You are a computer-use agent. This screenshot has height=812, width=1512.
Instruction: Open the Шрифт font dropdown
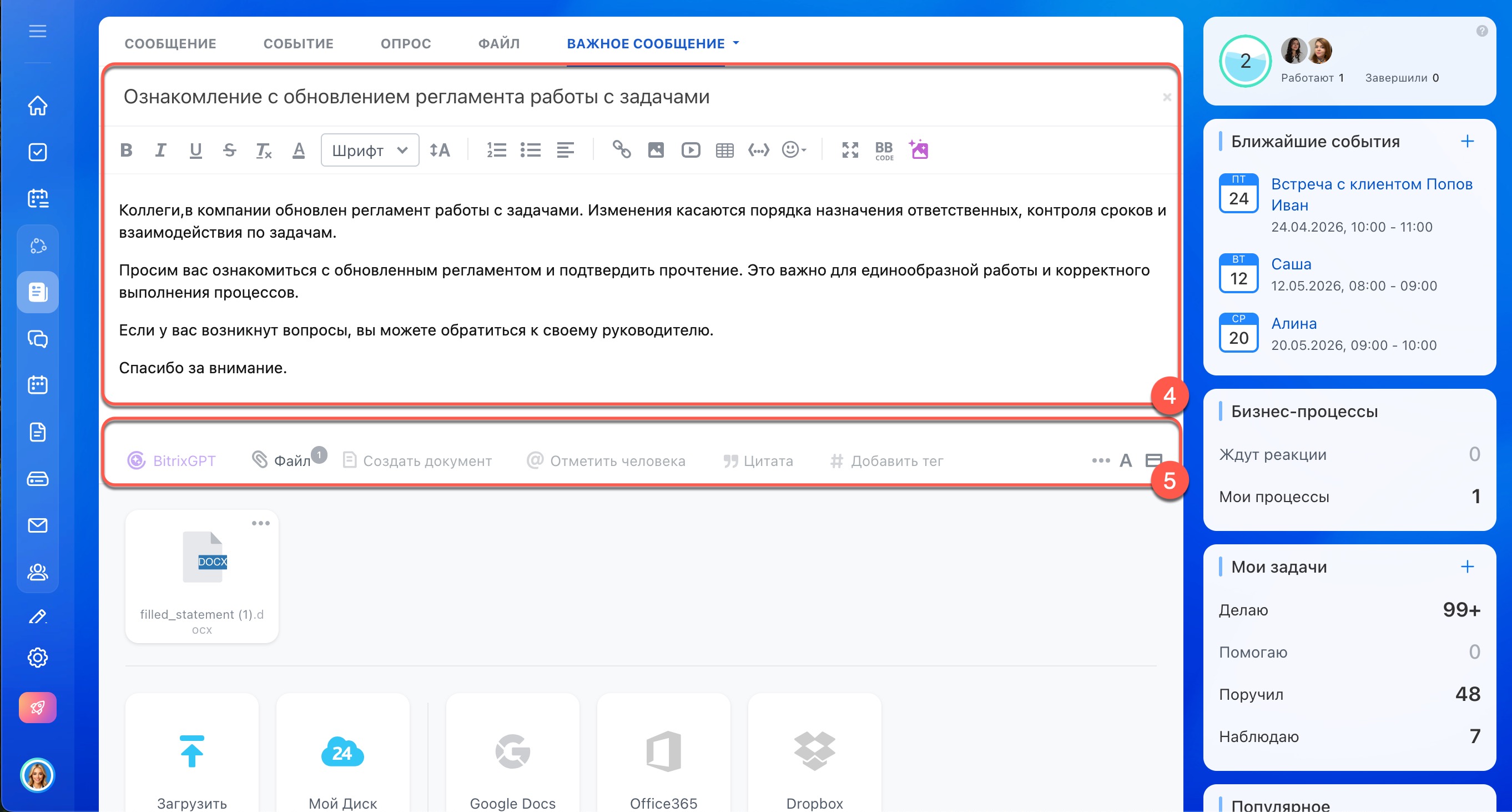coord(370,151)
